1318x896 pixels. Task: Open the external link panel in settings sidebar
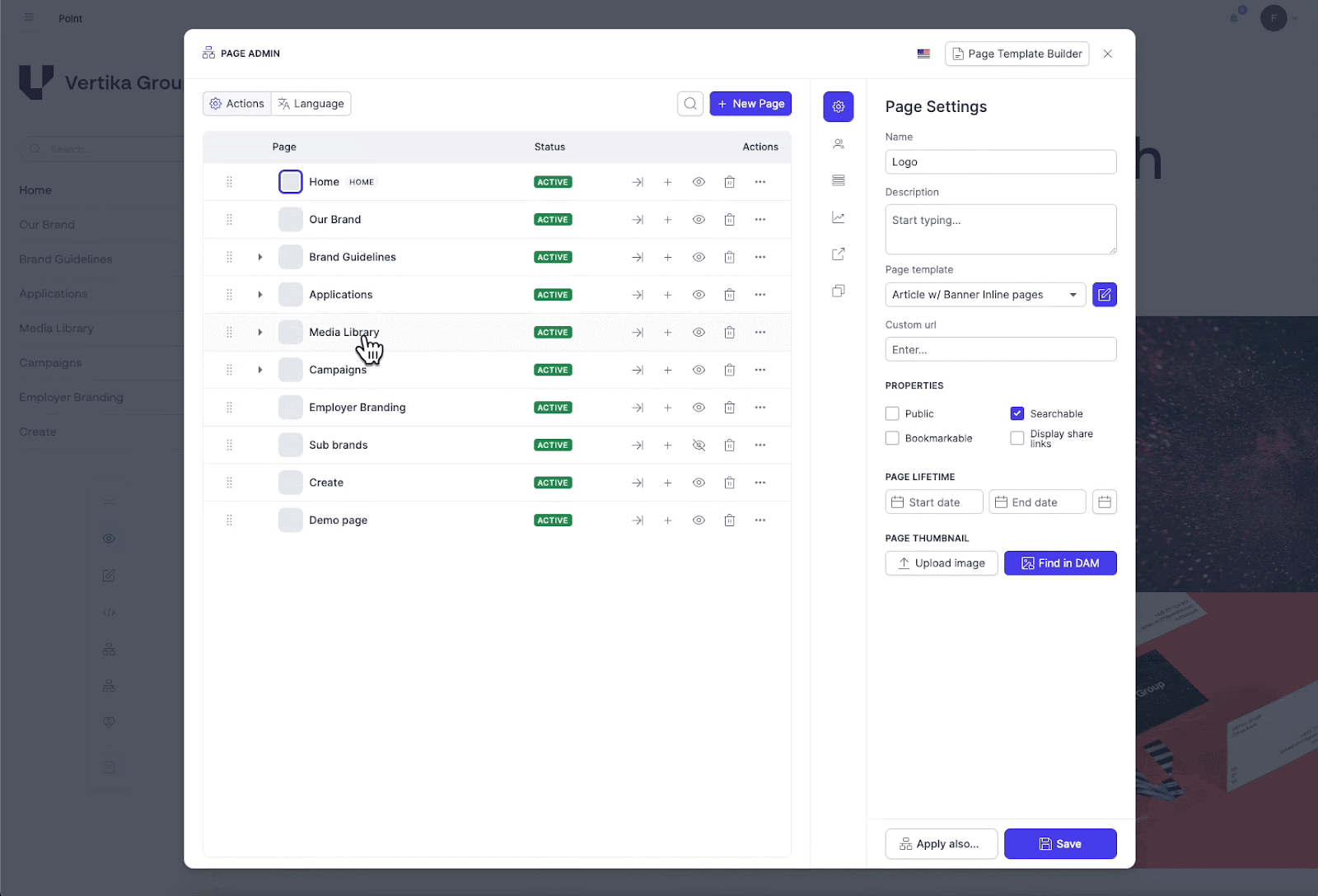(x=838, y=254)
